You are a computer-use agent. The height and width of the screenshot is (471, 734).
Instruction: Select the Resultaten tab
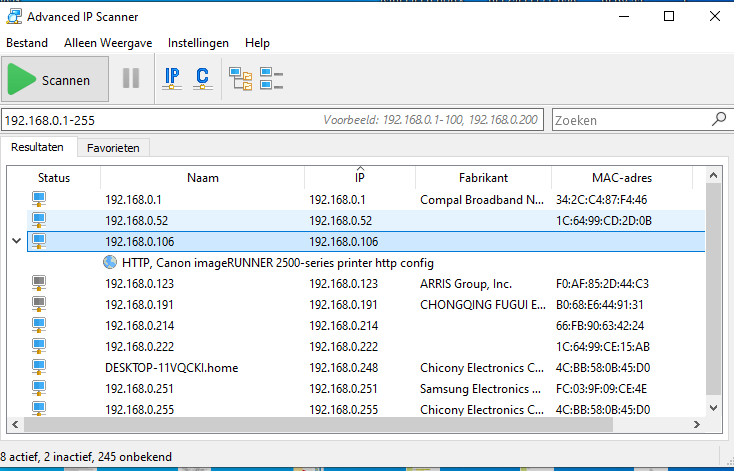(37, 147)
